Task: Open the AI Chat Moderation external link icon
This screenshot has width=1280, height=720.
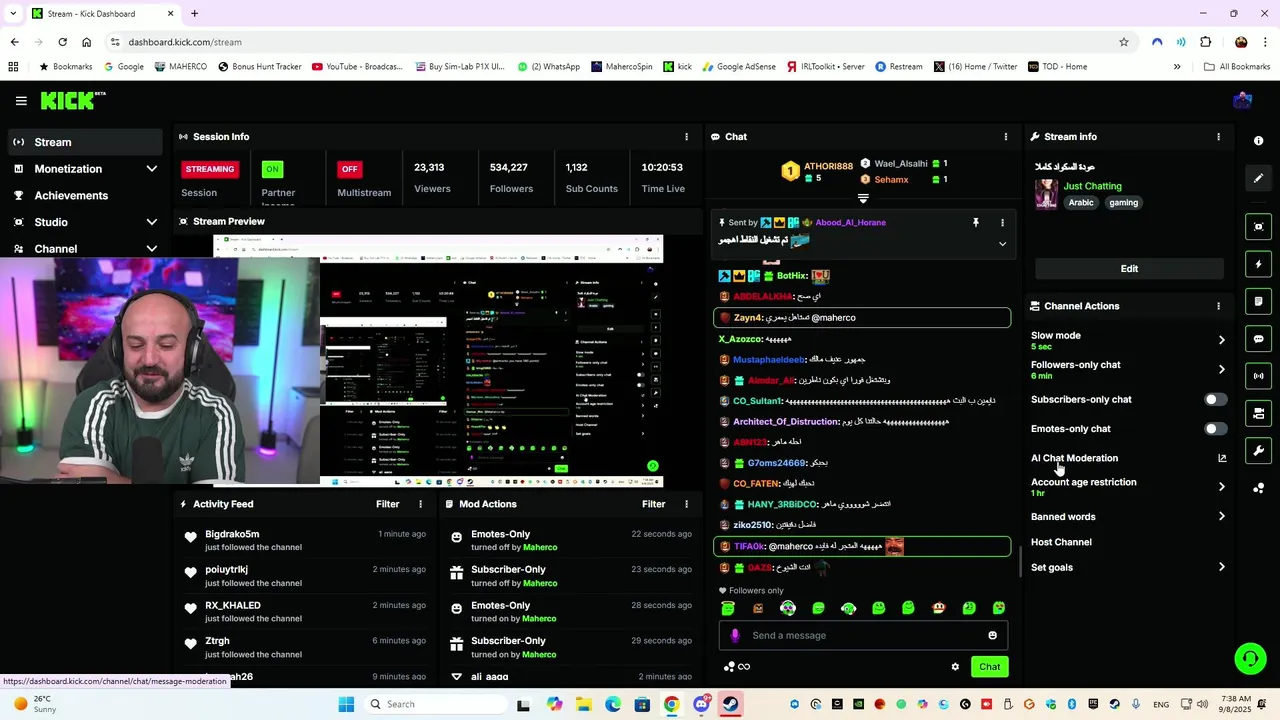Action: (x=1222, y=458)
